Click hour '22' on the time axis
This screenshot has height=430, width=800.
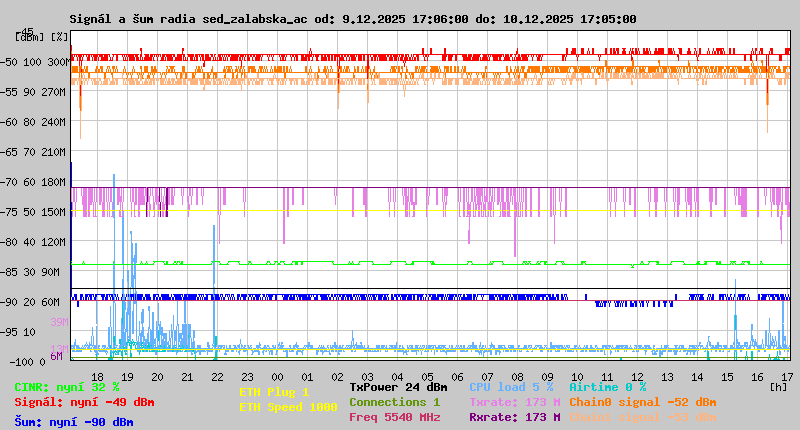pyautogui.click(x=217, y=377)
